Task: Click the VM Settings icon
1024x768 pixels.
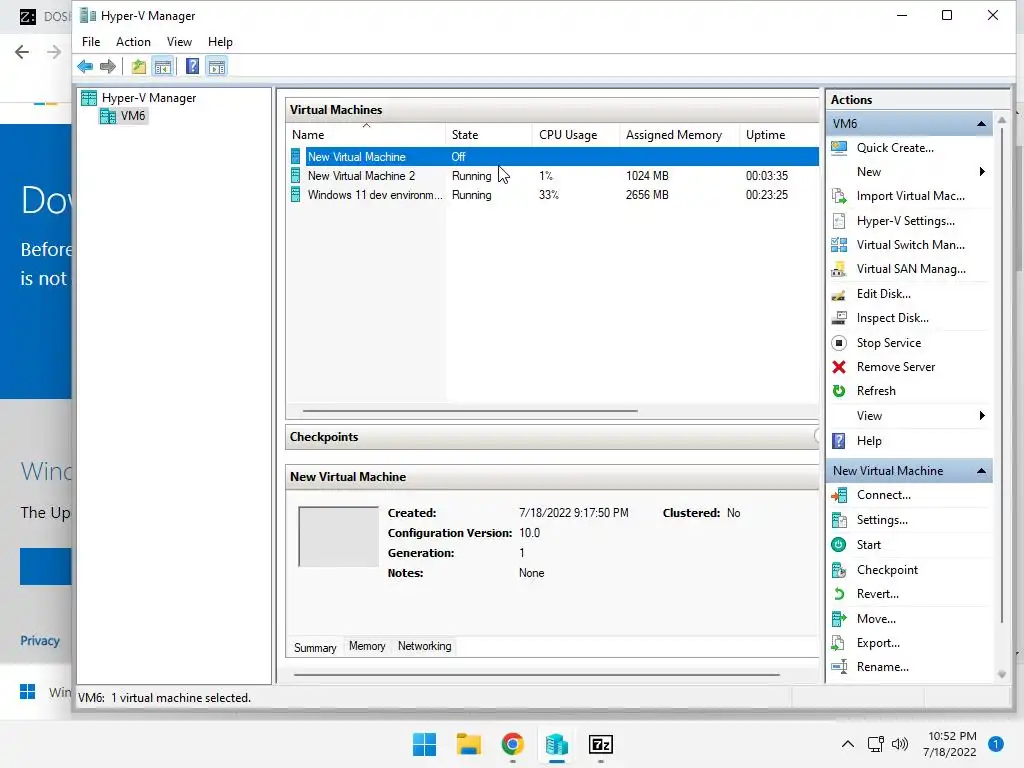Action: coord(839,520)
